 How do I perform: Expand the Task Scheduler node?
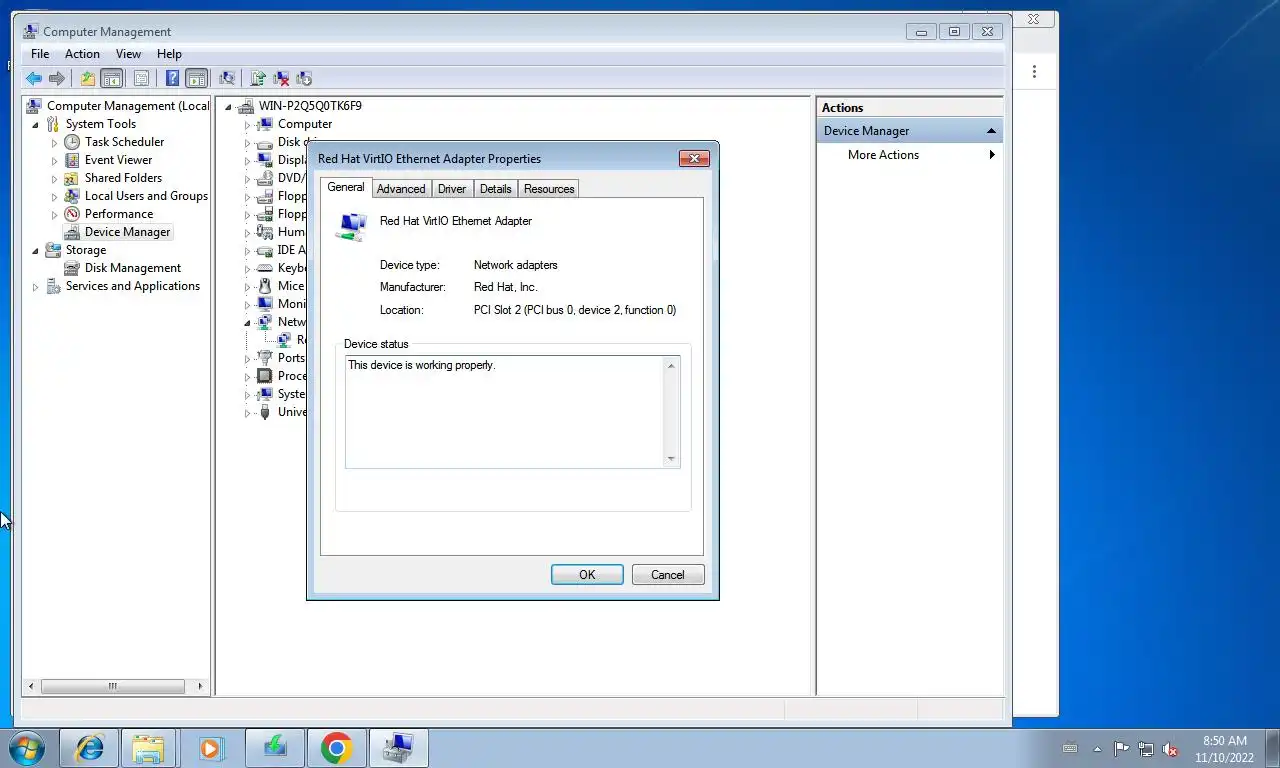coord(55,143)
